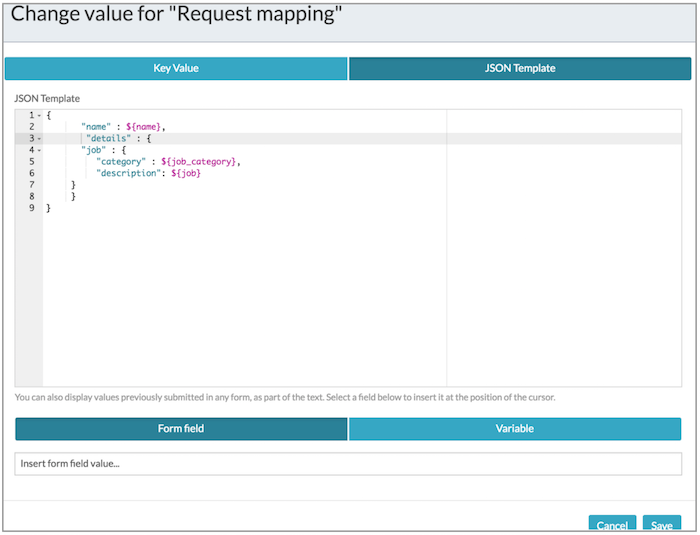
Task: Click line number 7 in the gutter
Action: [32, 185]
